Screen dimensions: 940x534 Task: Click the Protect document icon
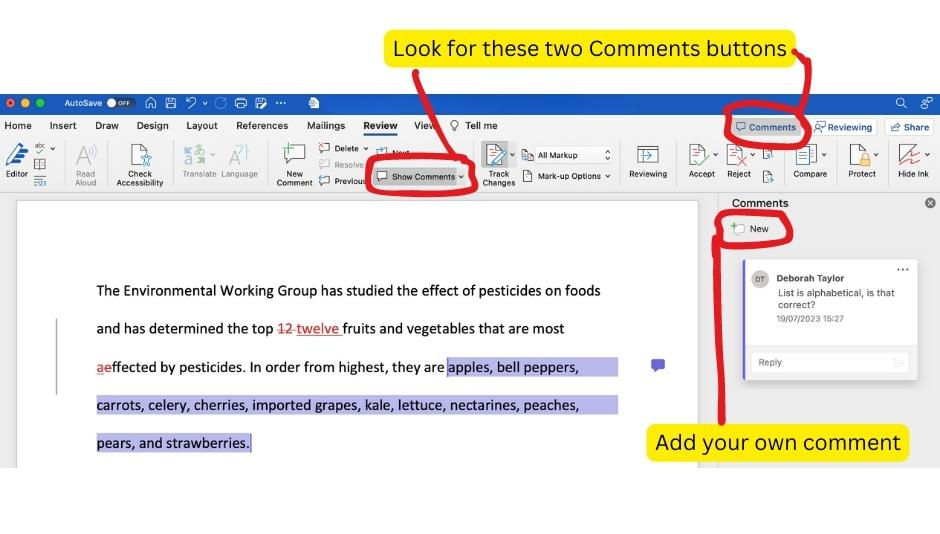[859, 155]
